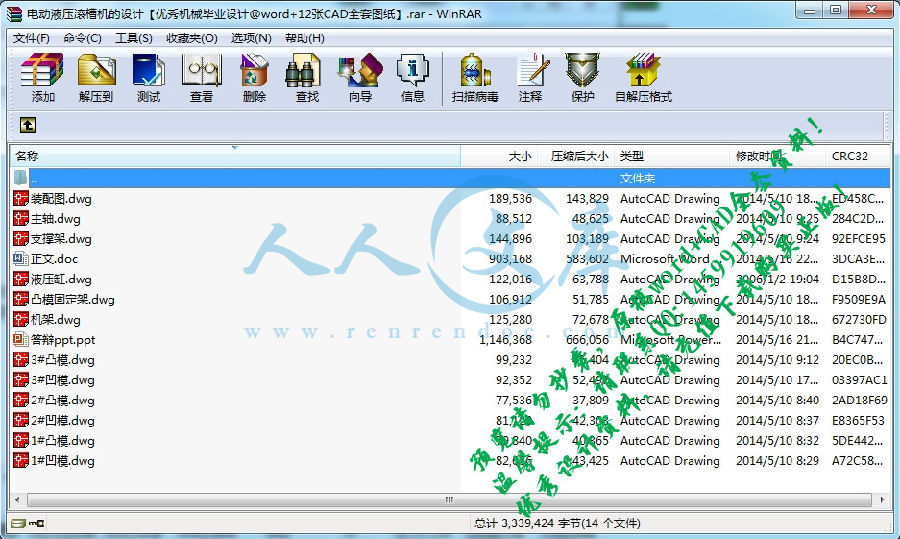The image size is (900, 539).
Task: Click the icon of 液压缸.dwg
Action: click(21, 279)
